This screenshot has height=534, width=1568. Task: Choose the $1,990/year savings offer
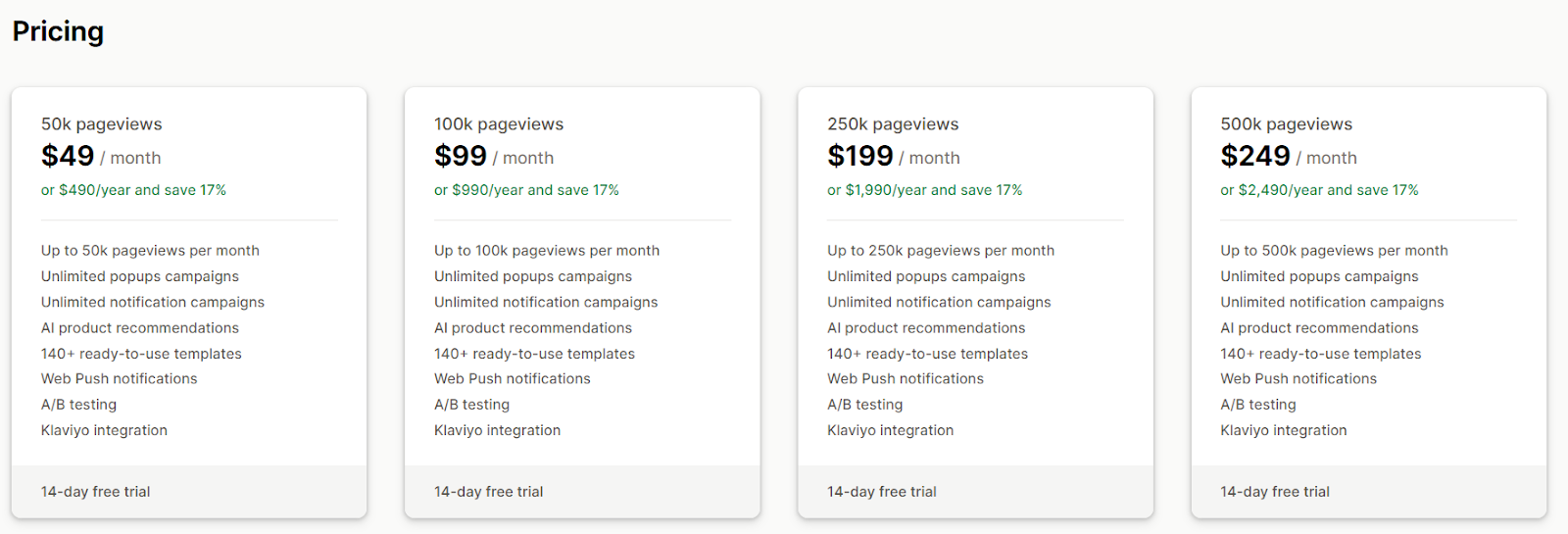coord(924,190)
